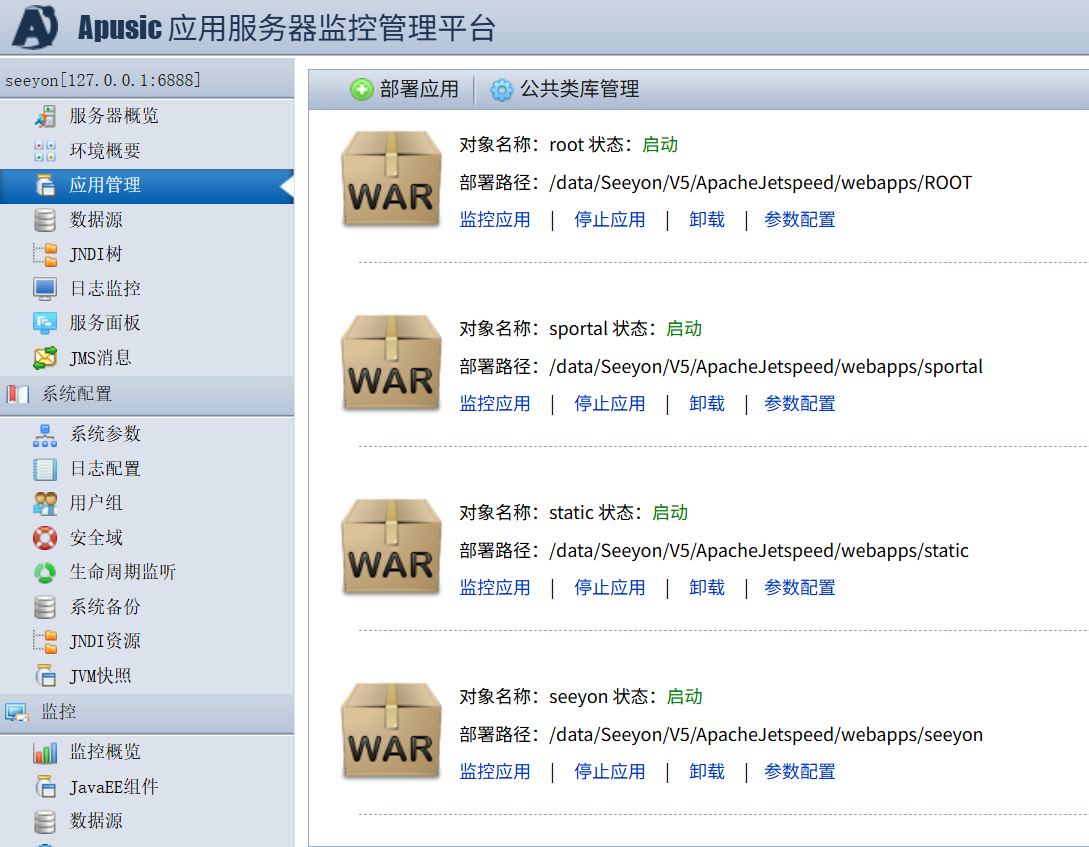This screenshot has width=1089, height=847.
Task: Collapse the 监控 section header
Action: [147, 713]
